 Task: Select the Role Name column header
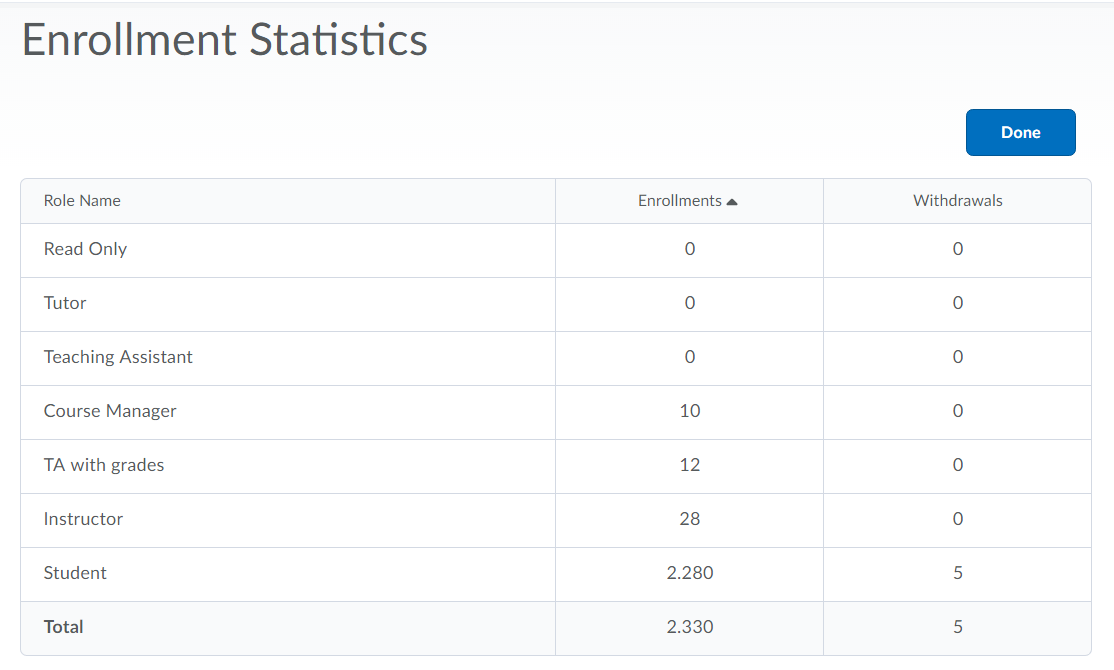[82, 201]
